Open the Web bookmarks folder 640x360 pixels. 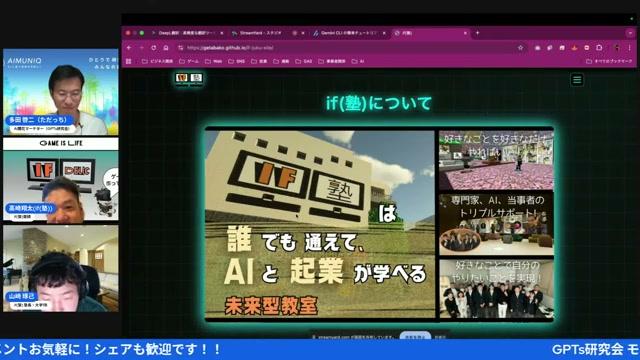pos(213,61)
